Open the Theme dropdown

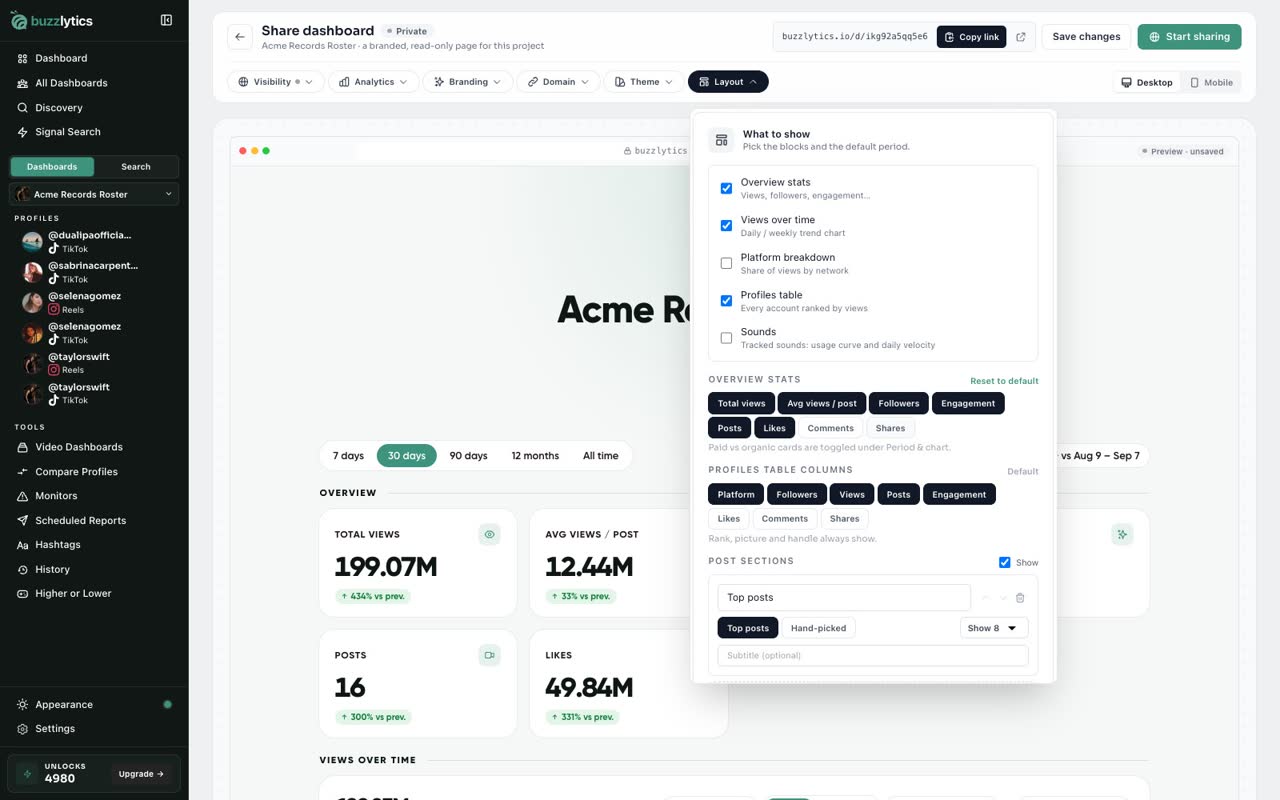click(x=644, y=82)
